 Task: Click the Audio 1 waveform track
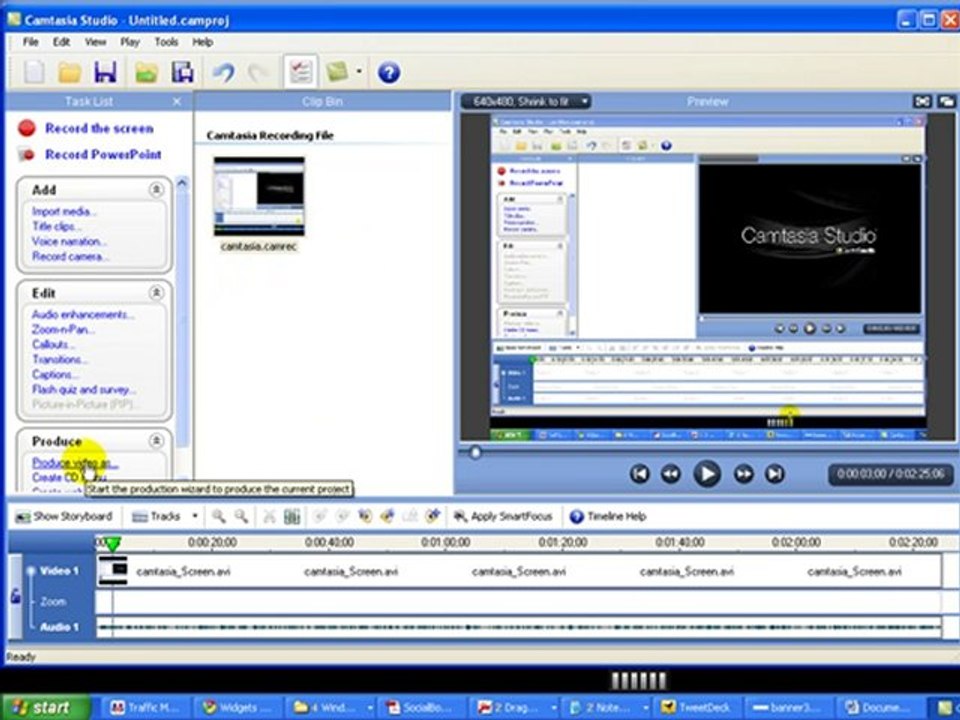[x=519, y=627]
